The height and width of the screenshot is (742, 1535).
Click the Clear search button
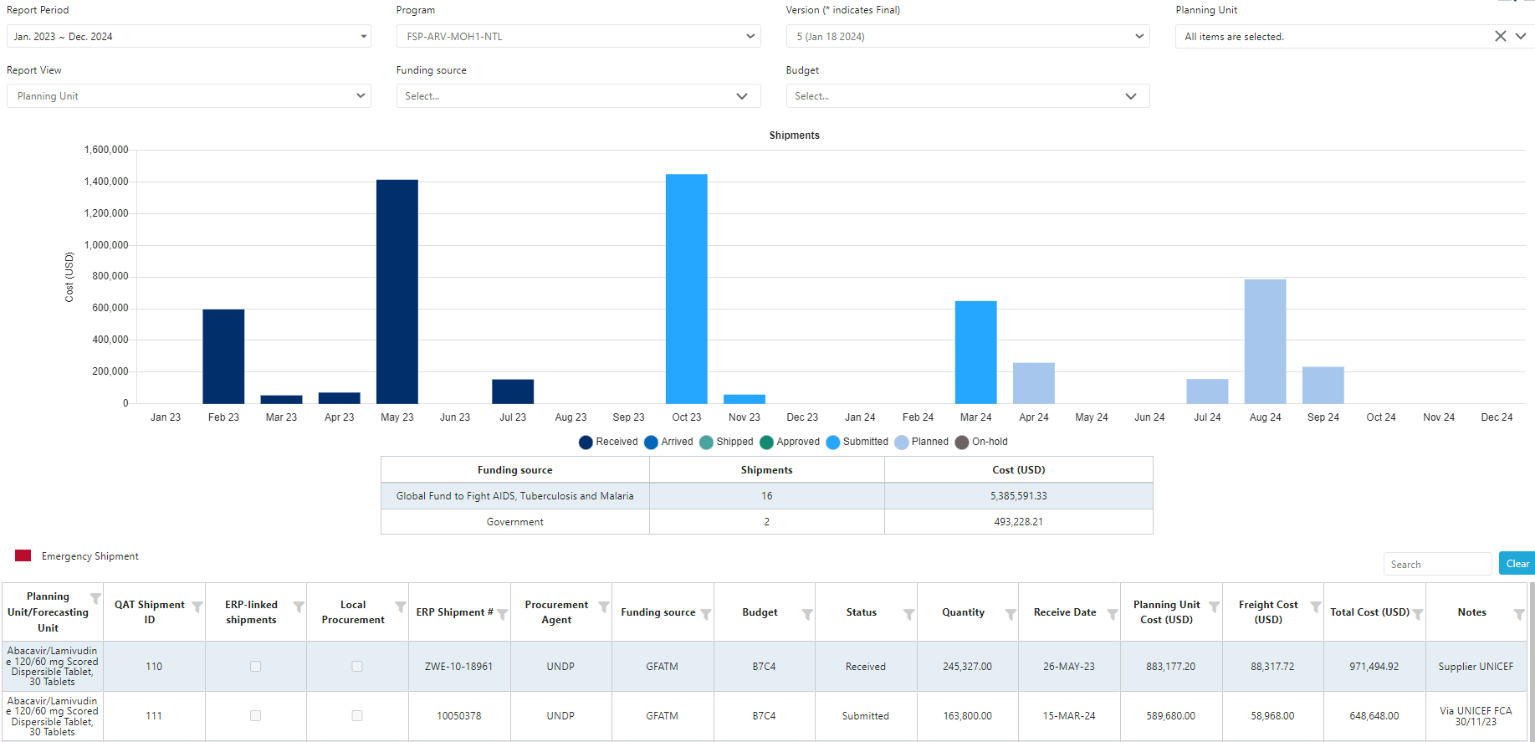click(x=1517, y=564)
